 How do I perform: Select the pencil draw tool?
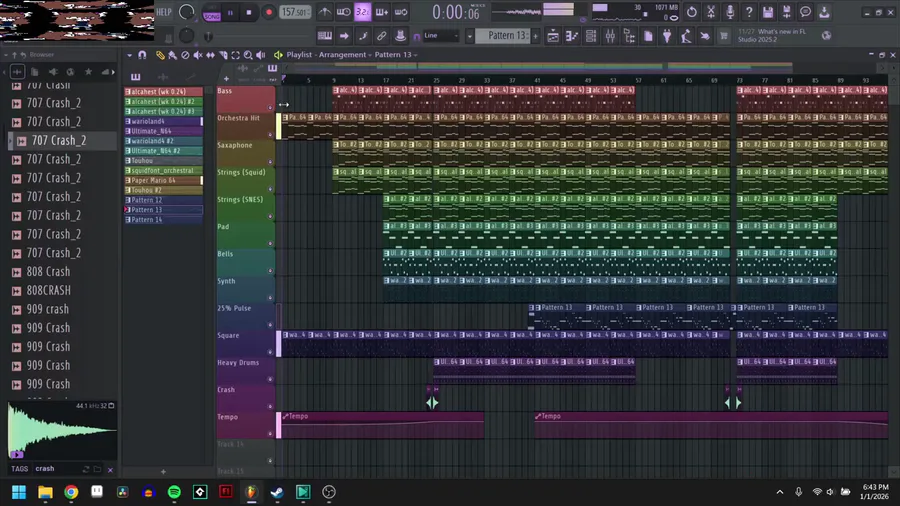click(160, 55)
